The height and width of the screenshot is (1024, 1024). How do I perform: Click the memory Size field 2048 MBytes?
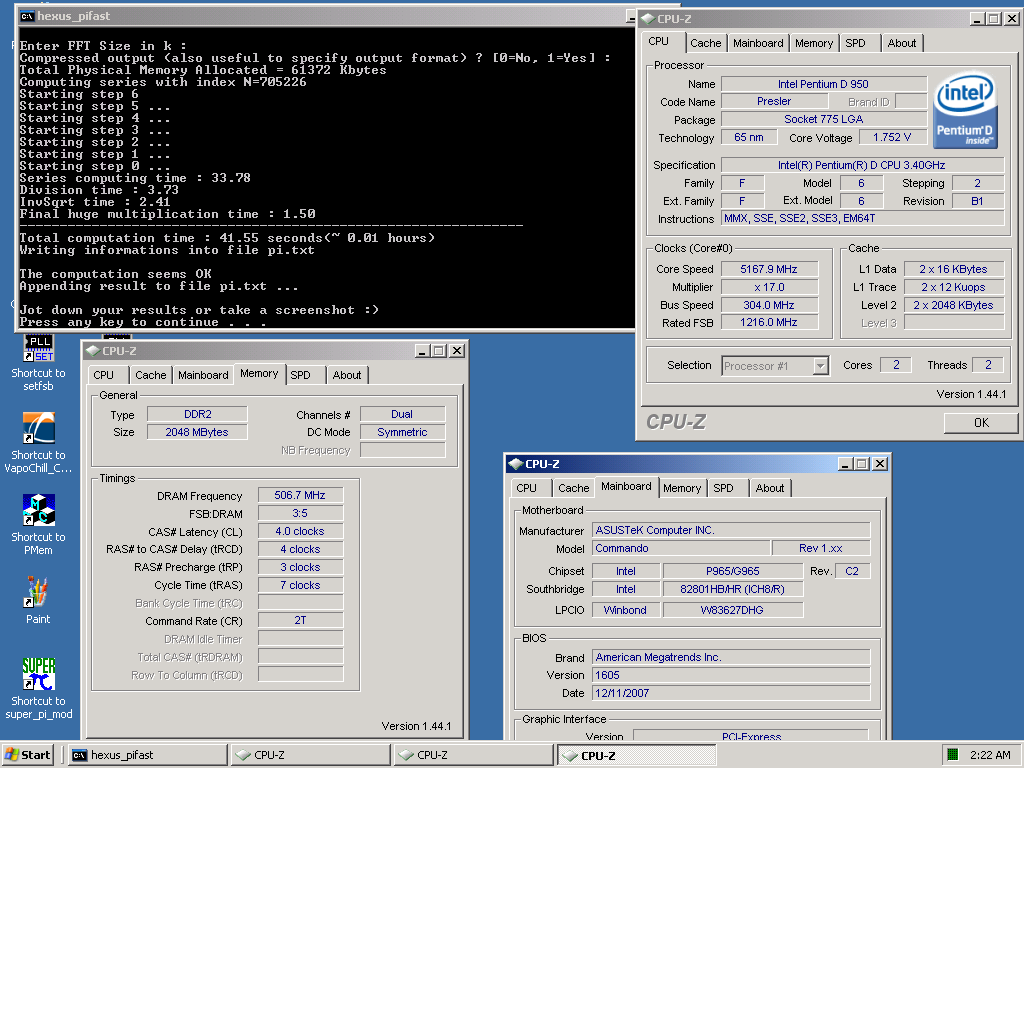[197, 432]
